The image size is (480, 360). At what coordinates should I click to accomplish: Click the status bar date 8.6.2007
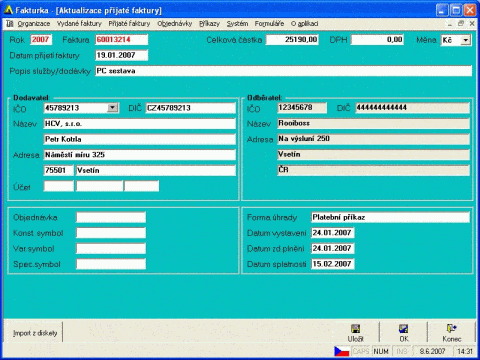point(432,351)
